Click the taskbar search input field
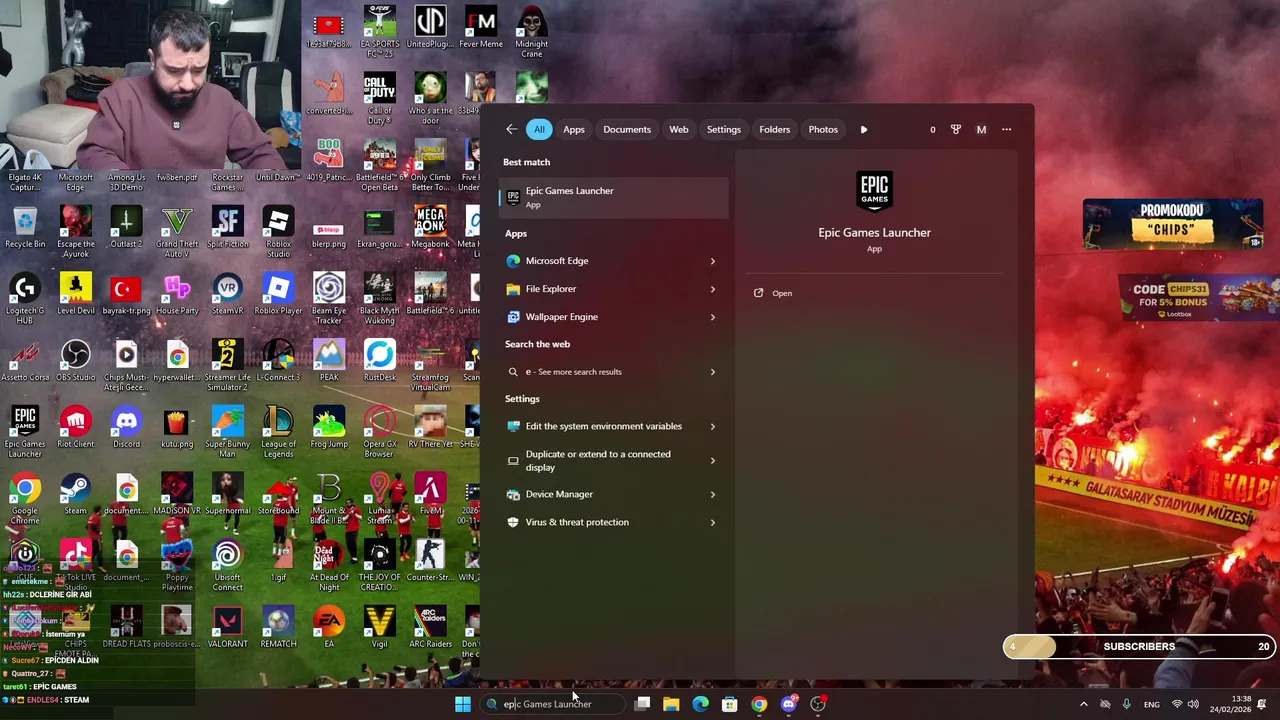The width and height of the screenshot is (1280, 720). click(x=553, y=704)
